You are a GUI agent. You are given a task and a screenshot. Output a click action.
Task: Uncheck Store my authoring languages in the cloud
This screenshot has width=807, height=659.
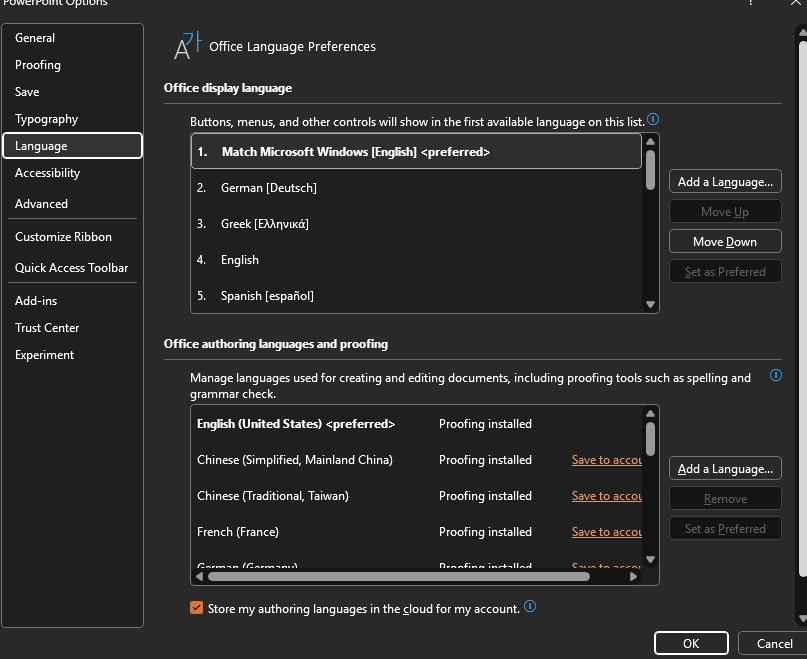tap(196, 607)
